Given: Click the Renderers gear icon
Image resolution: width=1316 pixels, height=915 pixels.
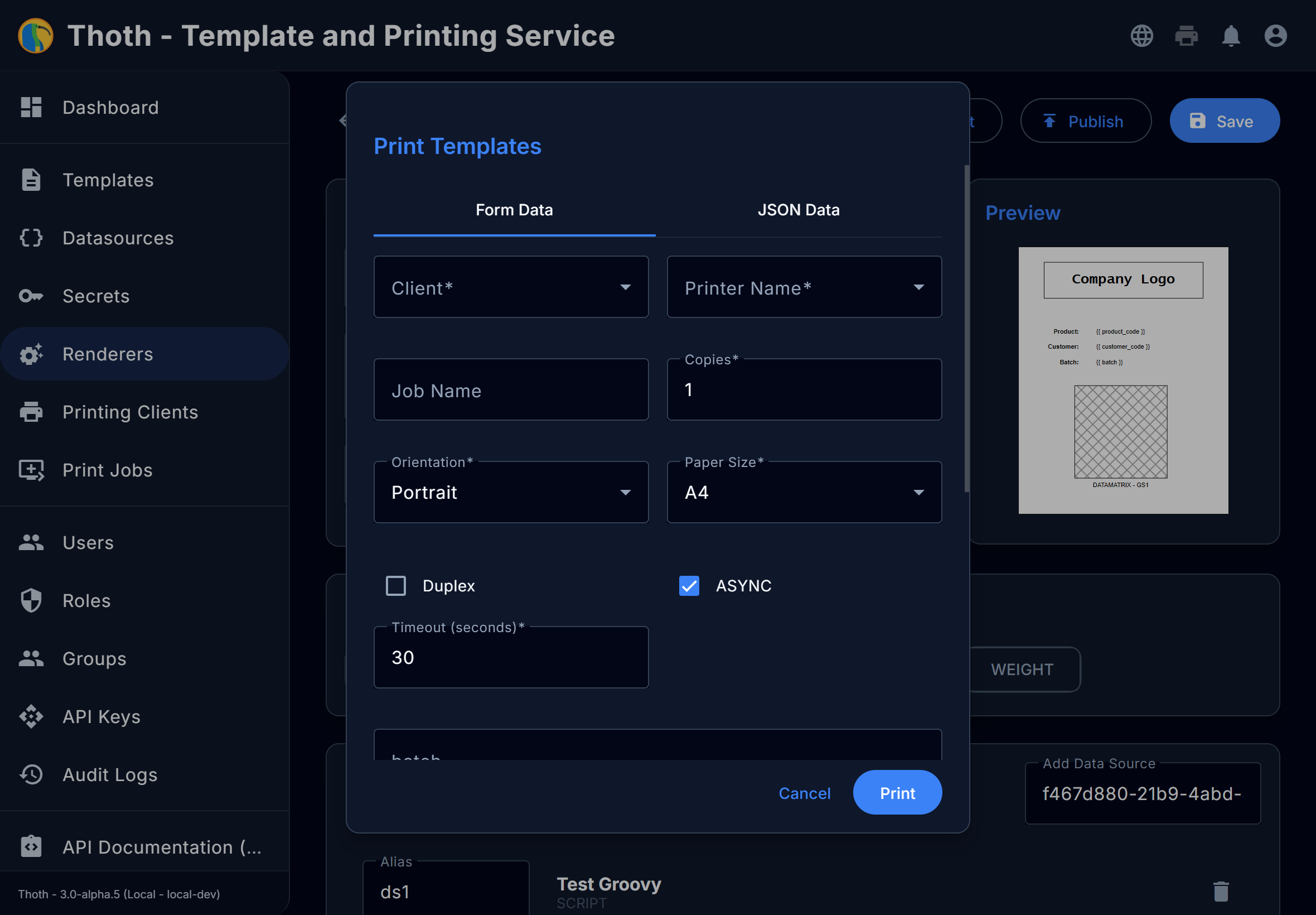Looking at the screenshot, I should click(31, 354).
